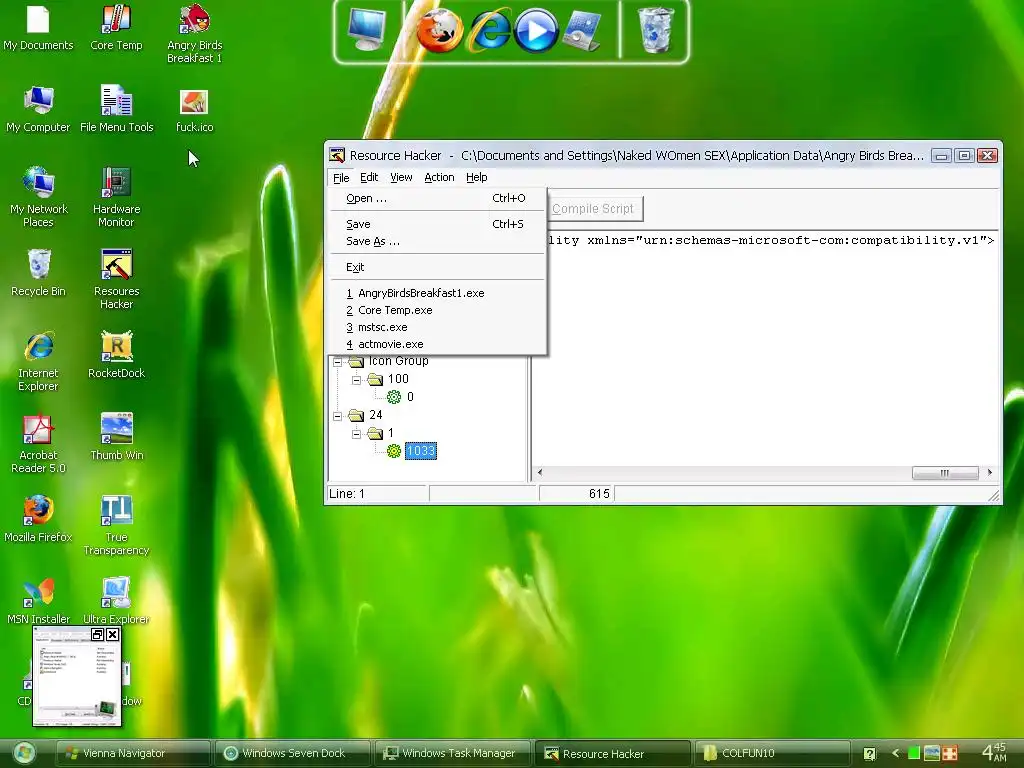Viewport: 1024px width, 768px height.
Task: Click the gear icon beside resource 0
Action: tap(394, 396)
